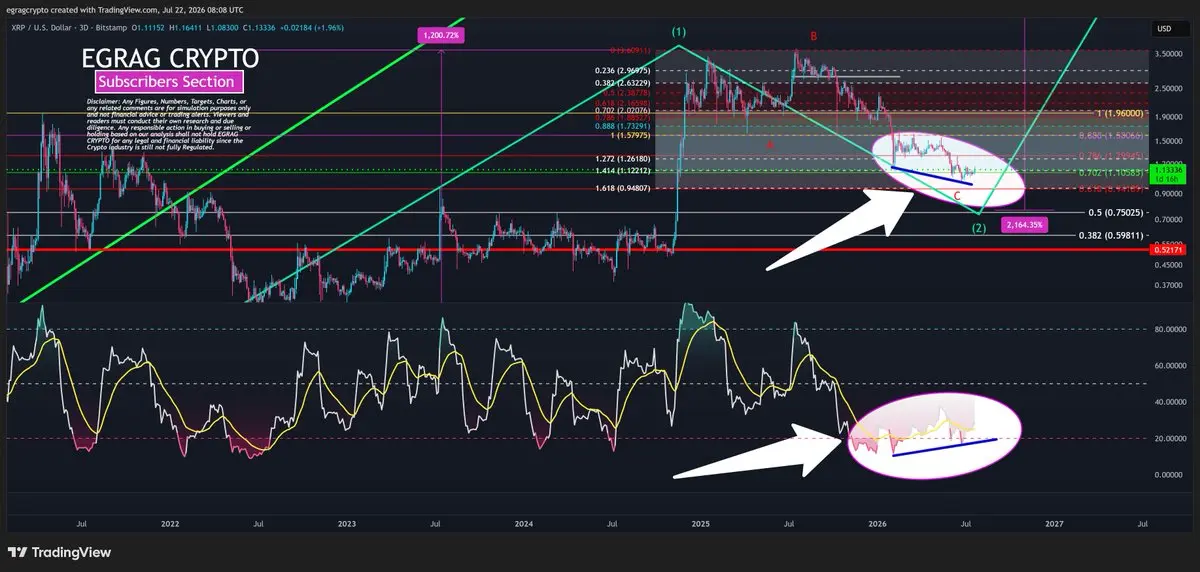
Task: Click the '1.50000' price axis label
Action: pyautogui.click(x=1168, y=141)
